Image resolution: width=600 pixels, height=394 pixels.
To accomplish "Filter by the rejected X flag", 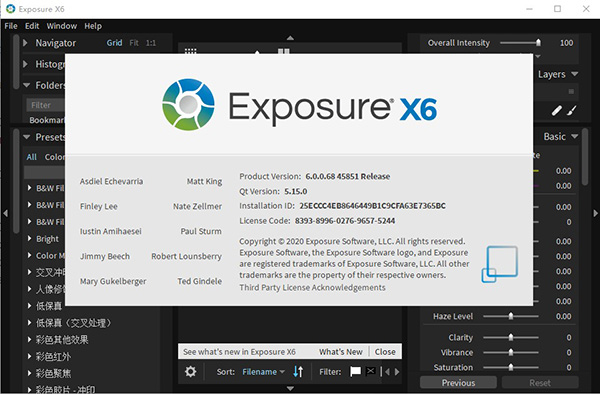I will pyautogui.click(x=371, y=371).
